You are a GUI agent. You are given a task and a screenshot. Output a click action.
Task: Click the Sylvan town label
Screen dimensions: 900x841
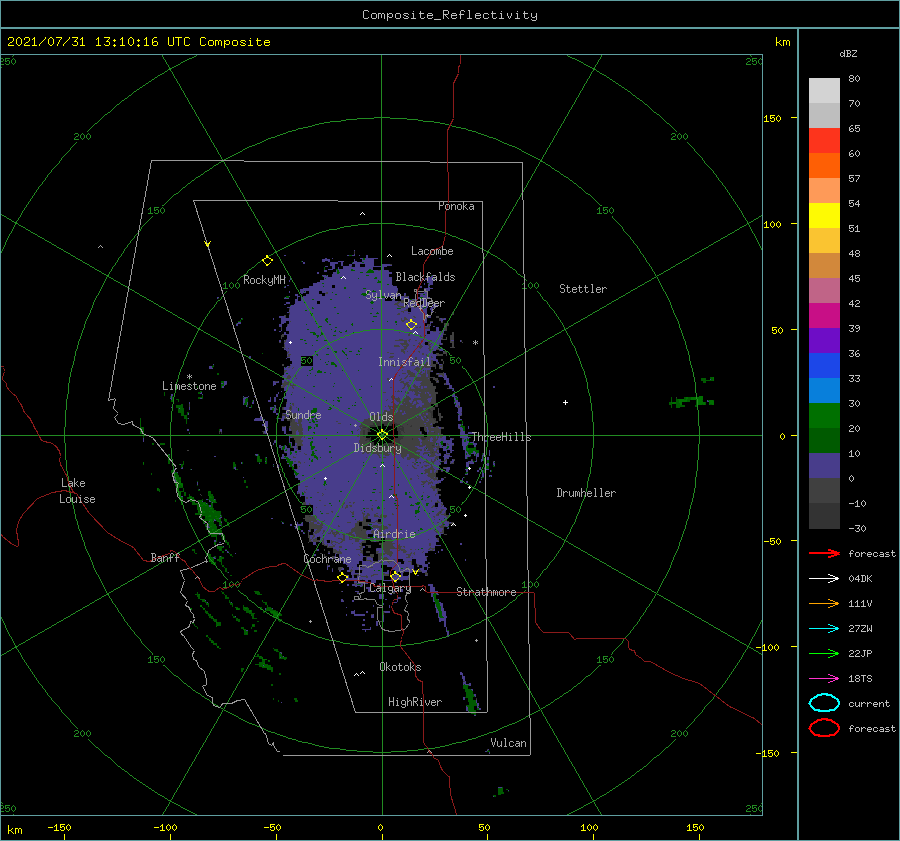pos(383,295)
